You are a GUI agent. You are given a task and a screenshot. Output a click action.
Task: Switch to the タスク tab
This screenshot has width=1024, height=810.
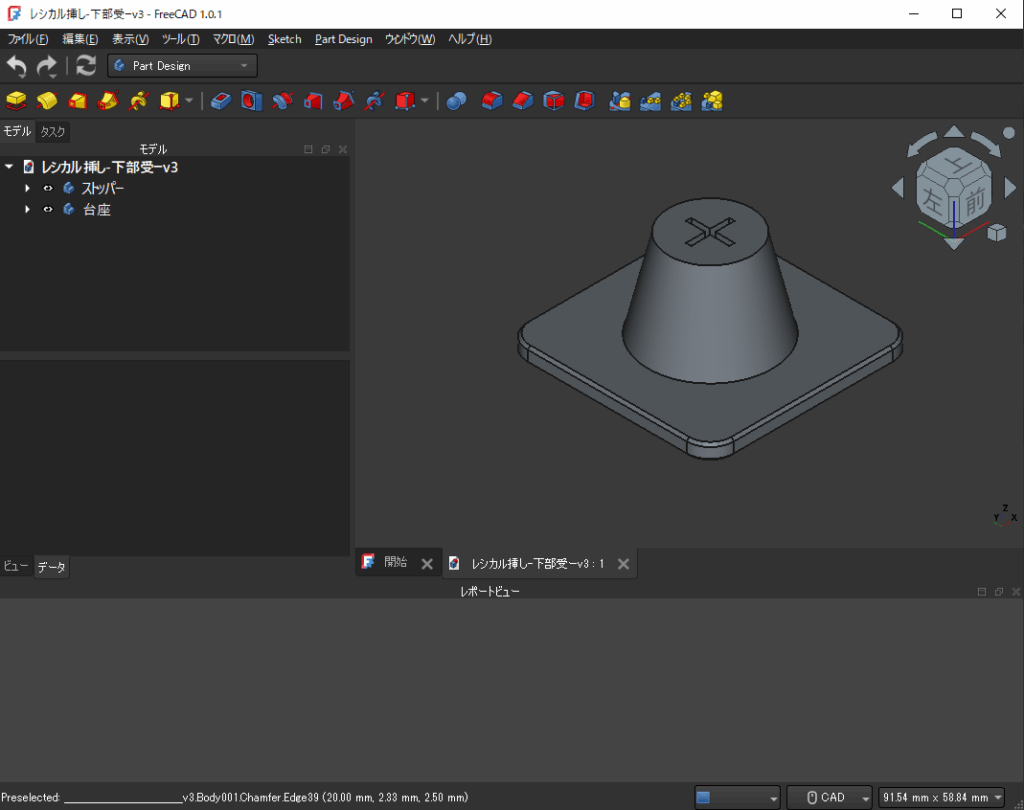point(53,132)
